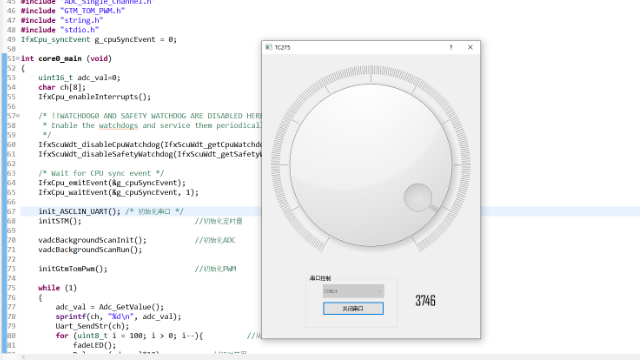The width and height of the screenshot is (640, 360).
Task: Click '#include "stdio.h"' line
Action: pyautogui.click(x=60, y=30)
